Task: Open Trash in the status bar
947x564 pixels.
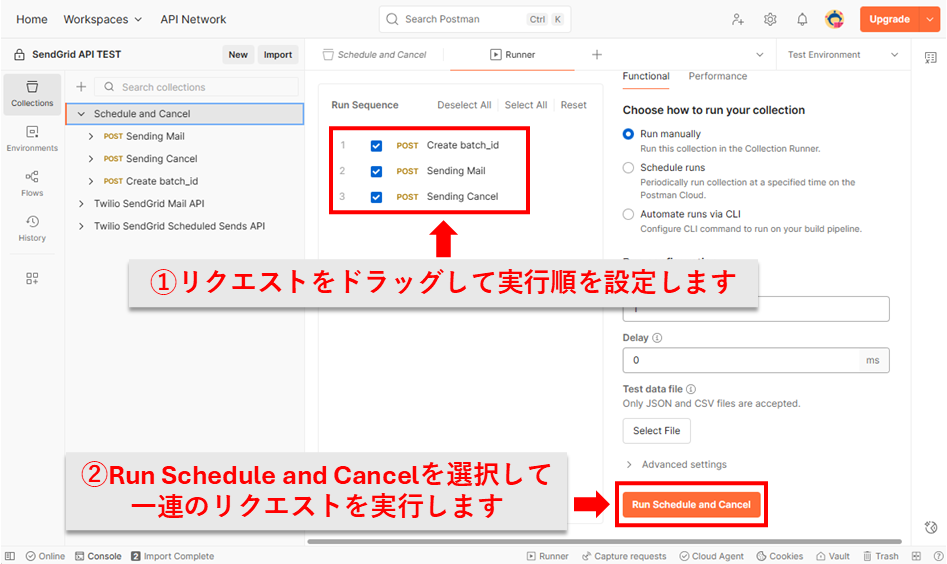Action: coord(880,556)
